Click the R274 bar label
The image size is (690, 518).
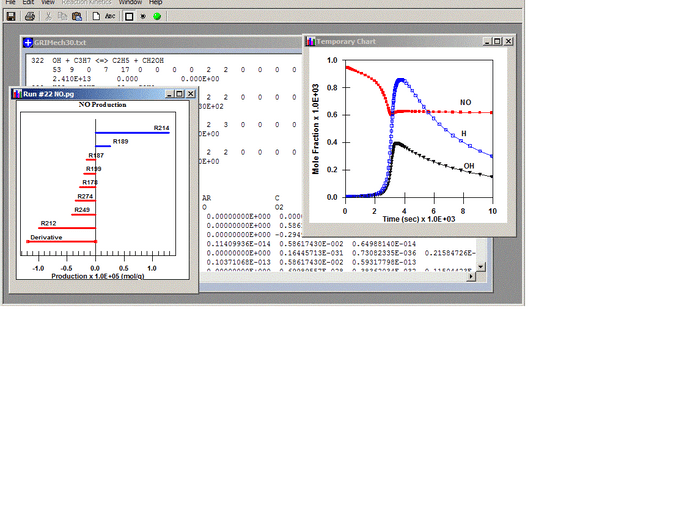click(x=85, y=196)
